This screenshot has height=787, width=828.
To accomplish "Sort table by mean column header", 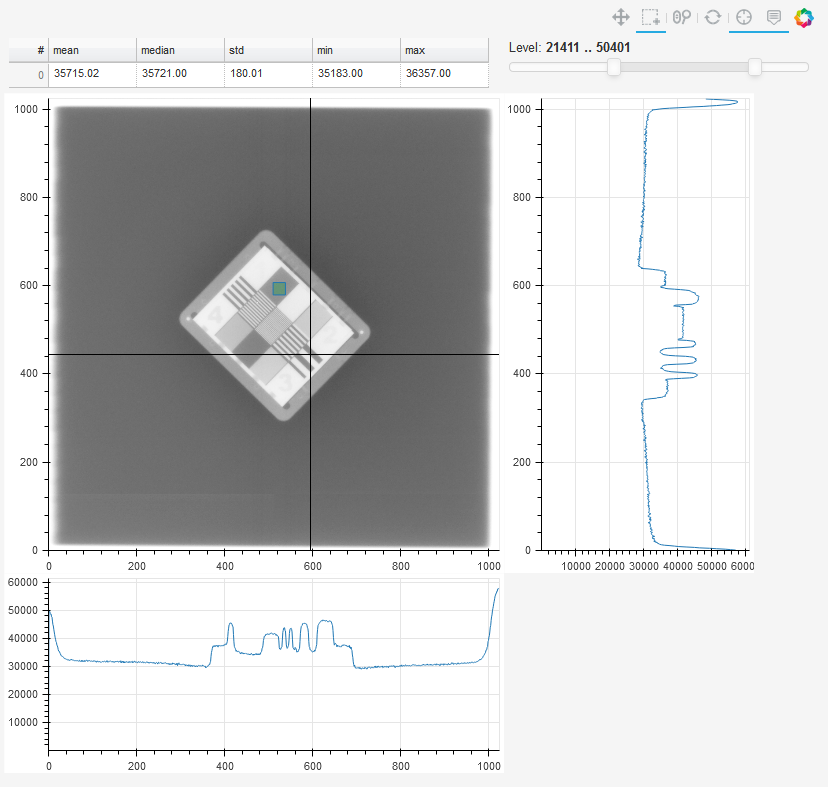I will (92, 50).
